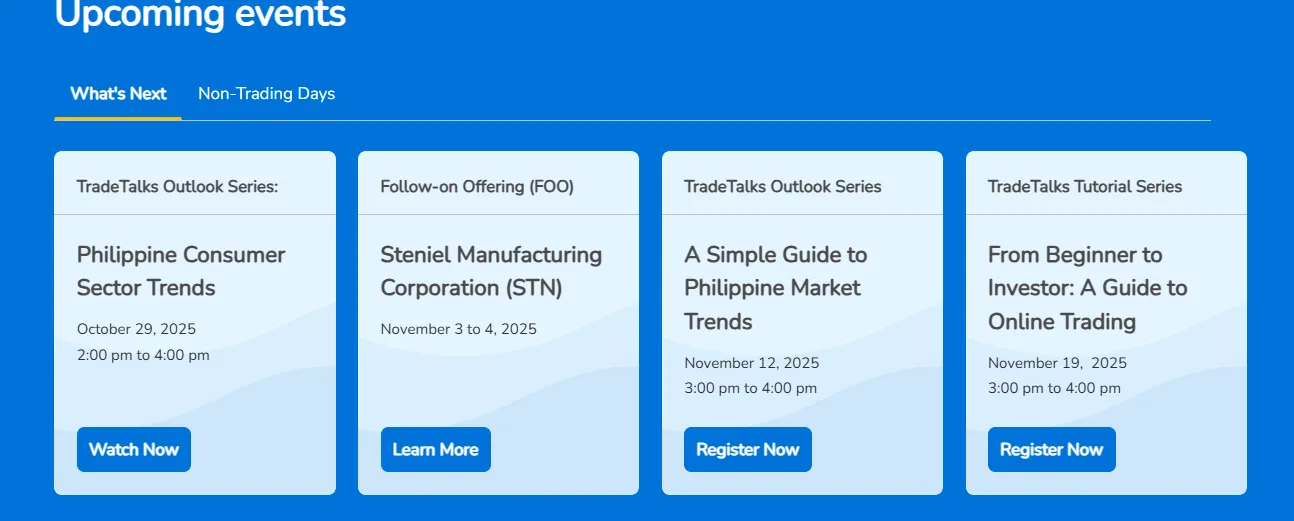Image resolution: width=1294 pixels, height=521 pixels.
Task: Click A Simple Guide to Philippine Market Trends
Action: coord(775,288)
